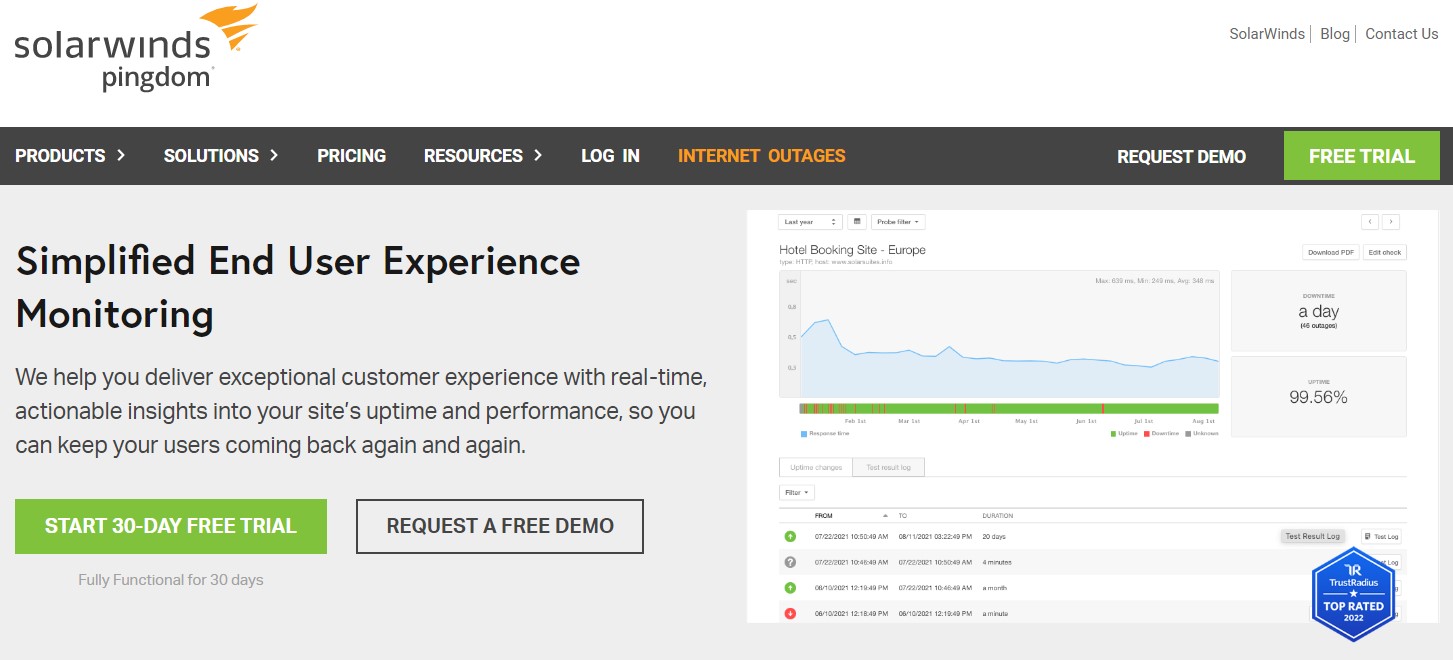
Task: Click the green up status icon for 20 days row
Action: [790, 537]
